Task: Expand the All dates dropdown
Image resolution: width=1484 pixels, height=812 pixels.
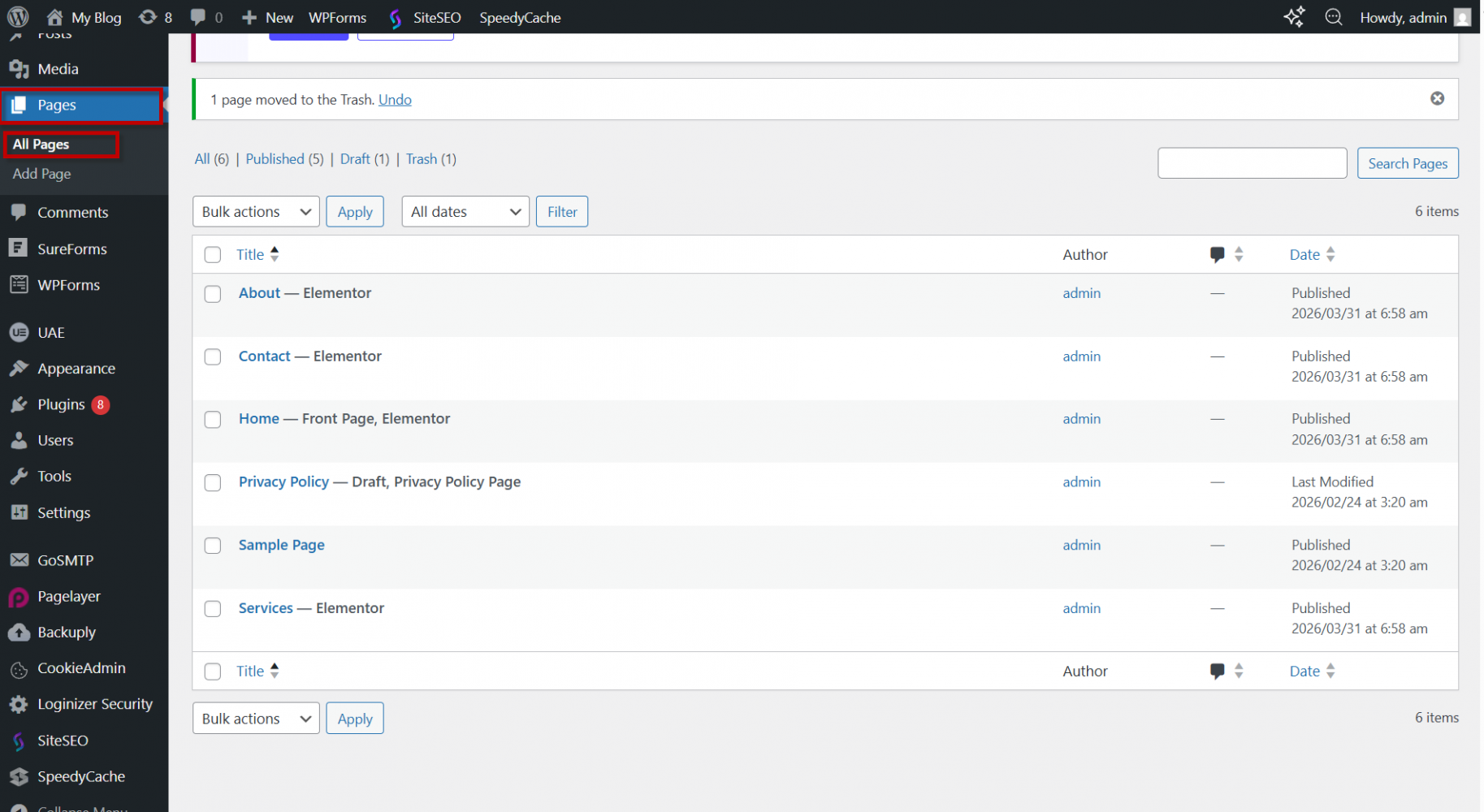Action: pyautogui.click(x=465, y=212)
